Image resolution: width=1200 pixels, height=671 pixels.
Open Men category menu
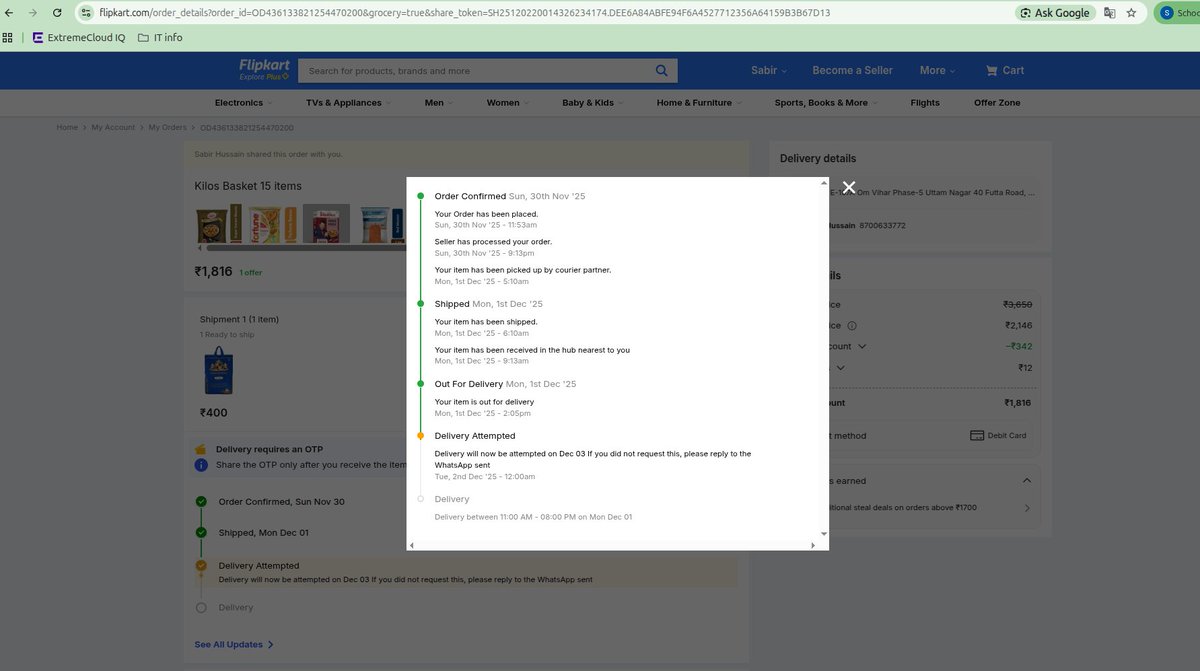438,103
